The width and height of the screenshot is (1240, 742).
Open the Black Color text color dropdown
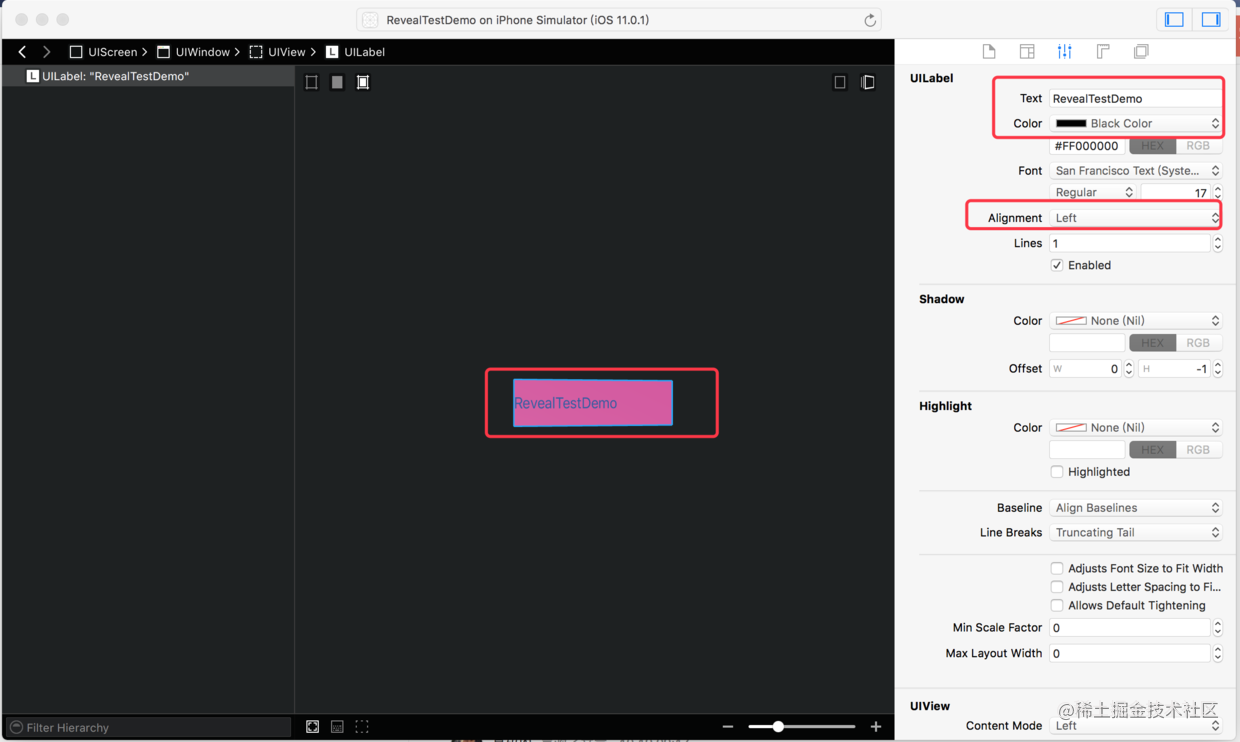point(1135,123)
